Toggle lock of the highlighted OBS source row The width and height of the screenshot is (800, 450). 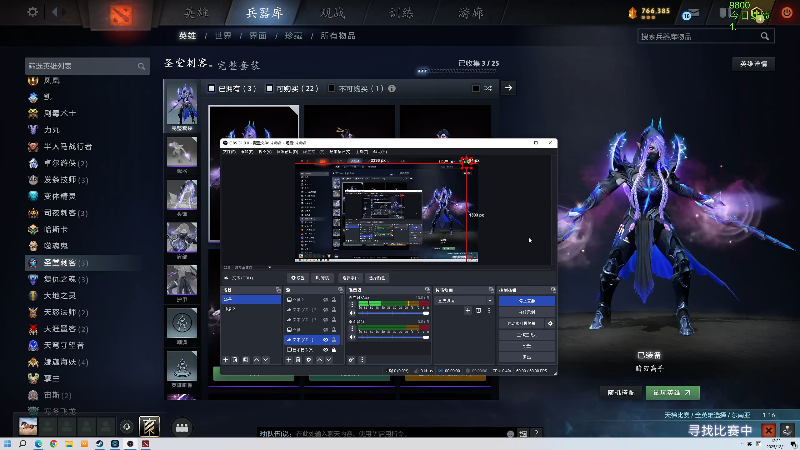click(334, 340)
